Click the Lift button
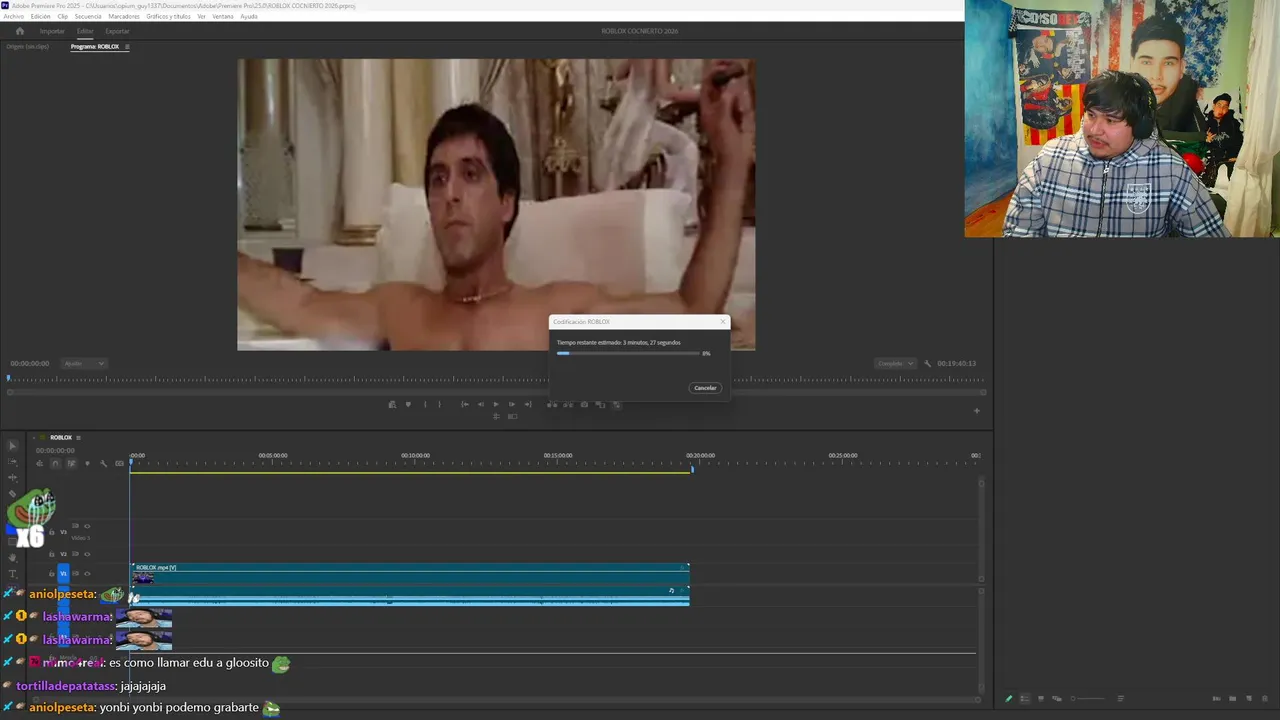 click(552, 404)
